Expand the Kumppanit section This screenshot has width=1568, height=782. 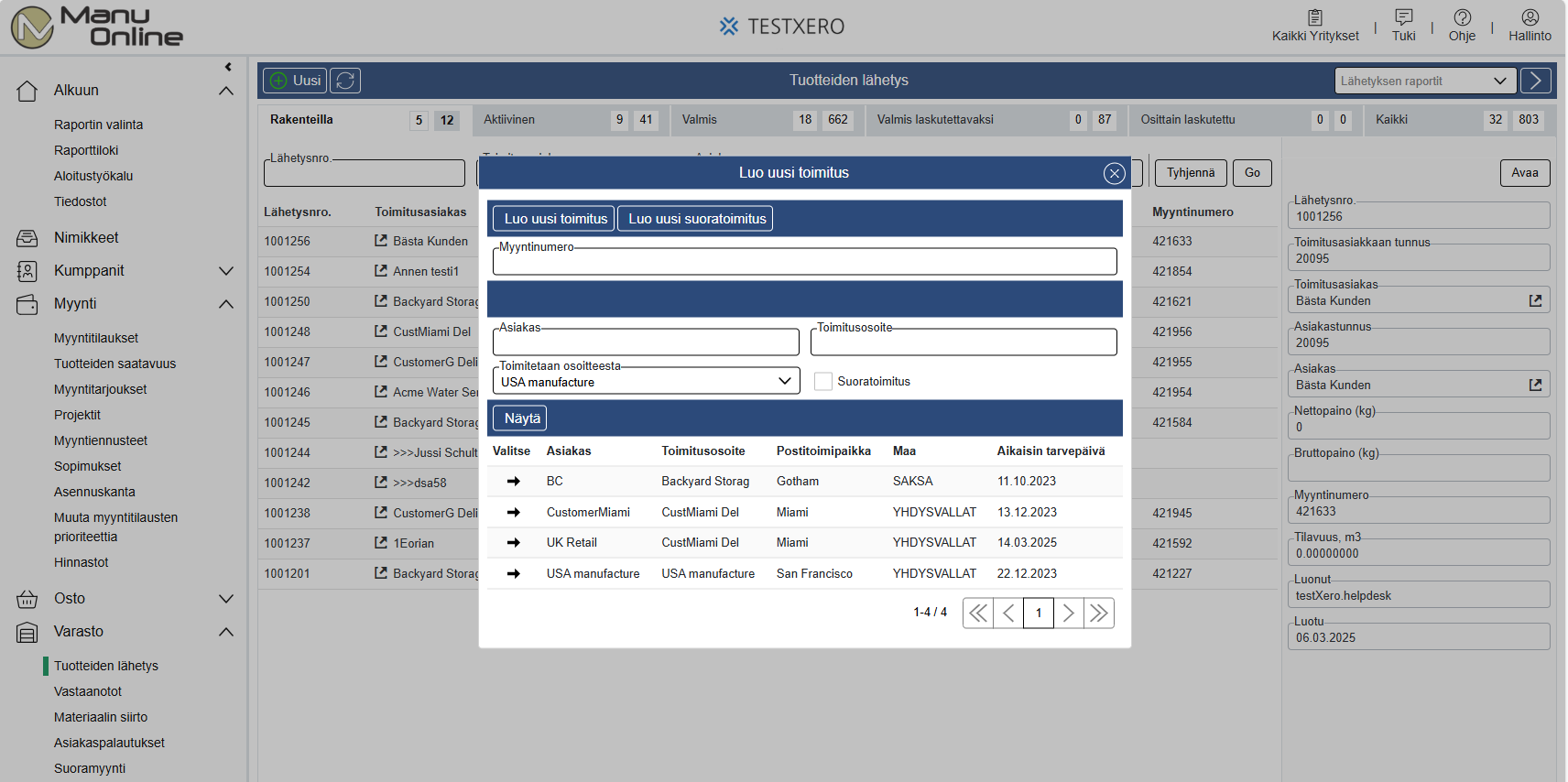pyautogui.click(x=226, y=271)
